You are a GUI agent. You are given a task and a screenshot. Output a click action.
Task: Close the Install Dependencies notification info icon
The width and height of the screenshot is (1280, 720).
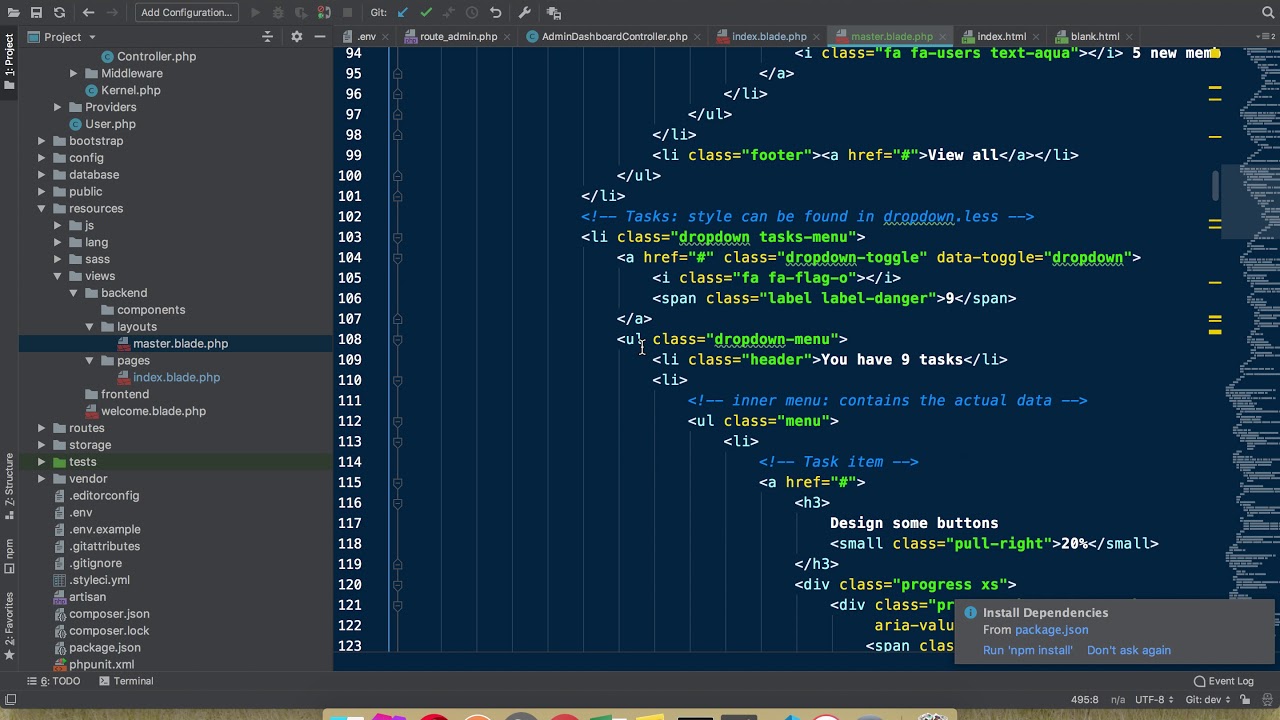tap(970, 612)
